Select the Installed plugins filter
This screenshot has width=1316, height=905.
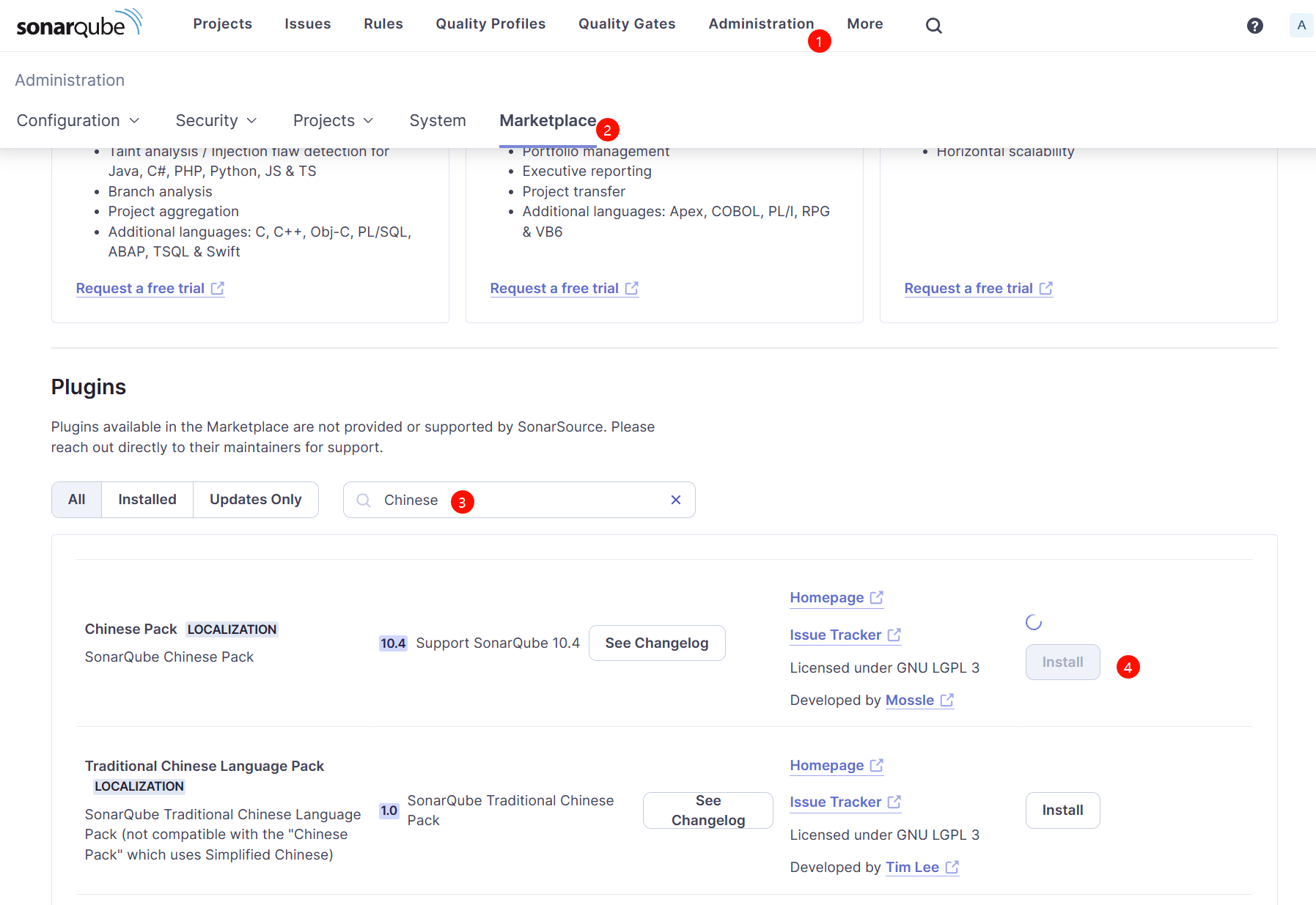(x=147, y=500)
